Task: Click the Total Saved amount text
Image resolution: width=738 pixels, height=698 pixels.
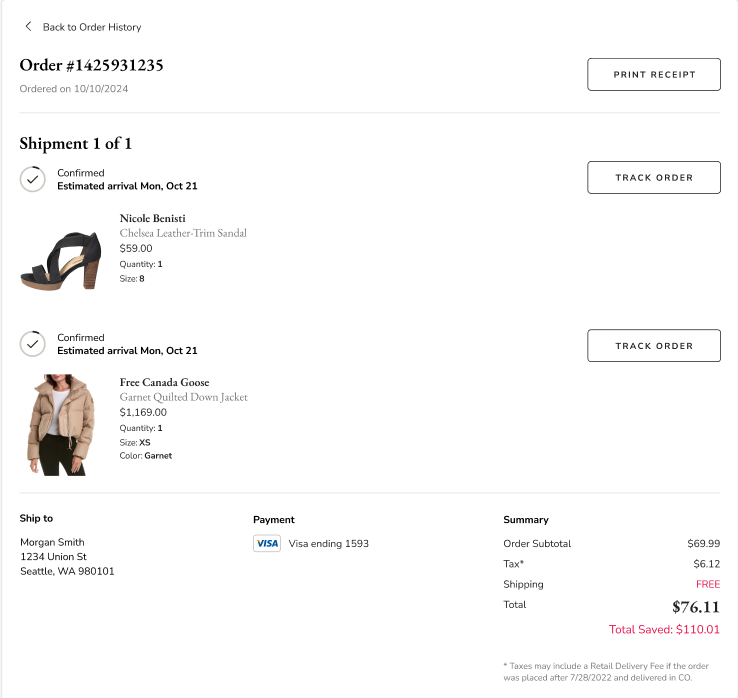Action: click(x=664, y=630)
